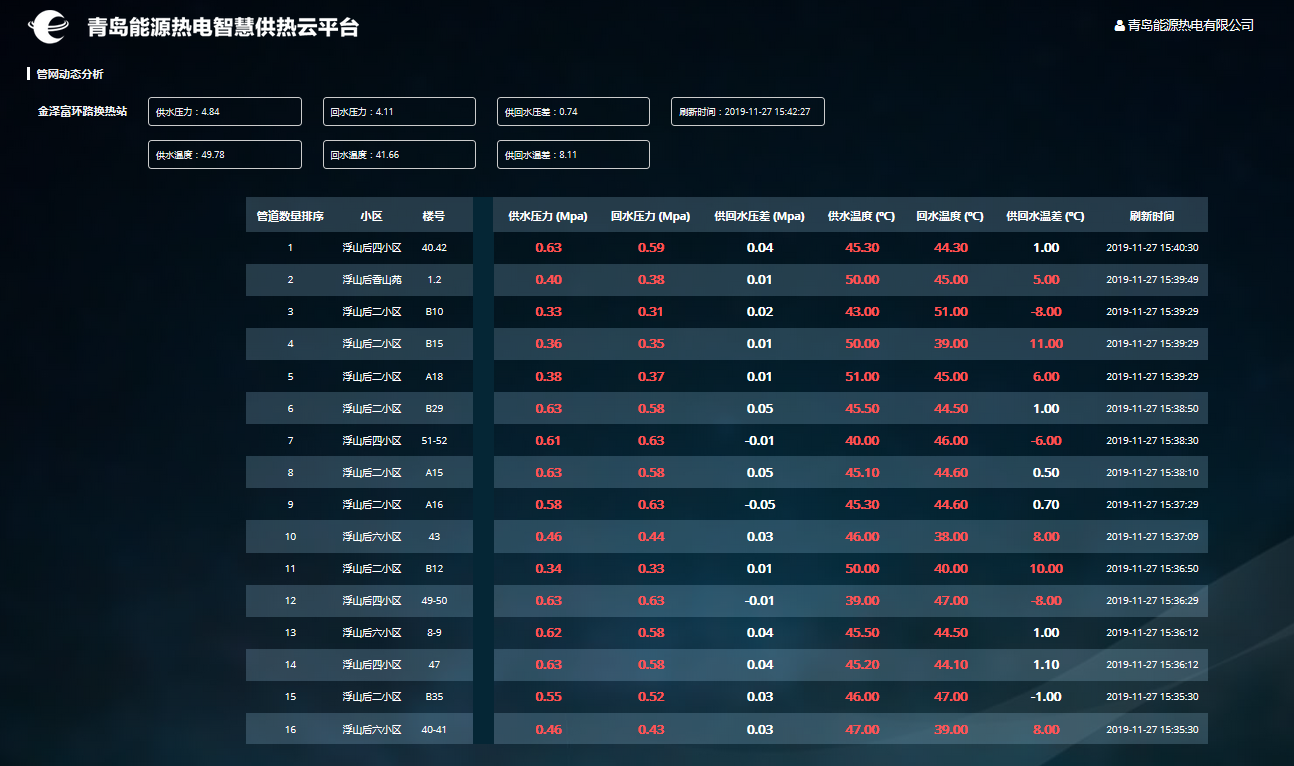Sort by the 供水压力 (Mpa) column header

click(x=548, y=216)
